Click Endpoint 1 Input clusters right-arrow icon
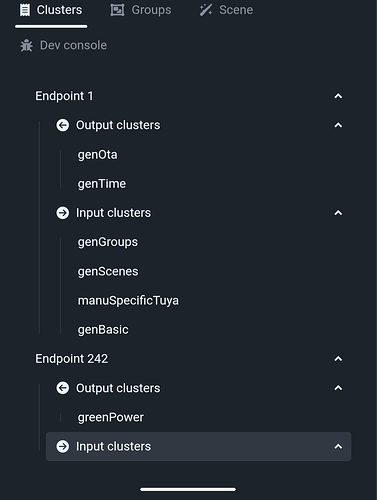Image resolution: width=377 pixels, height=500 pixels. 63,213
